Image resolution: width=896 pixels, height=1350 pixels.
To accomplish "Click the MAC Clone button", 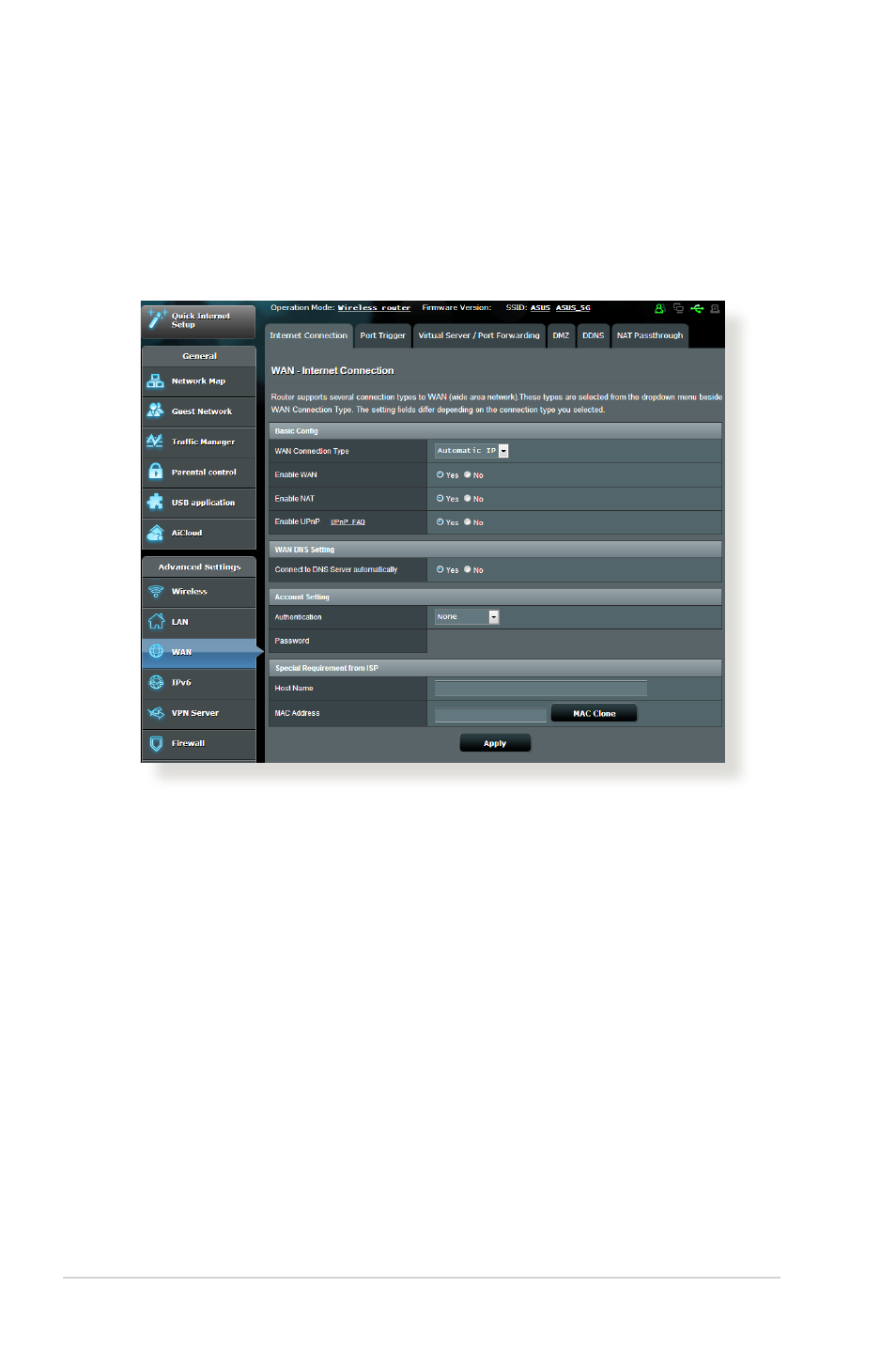I will pos(594,713).
